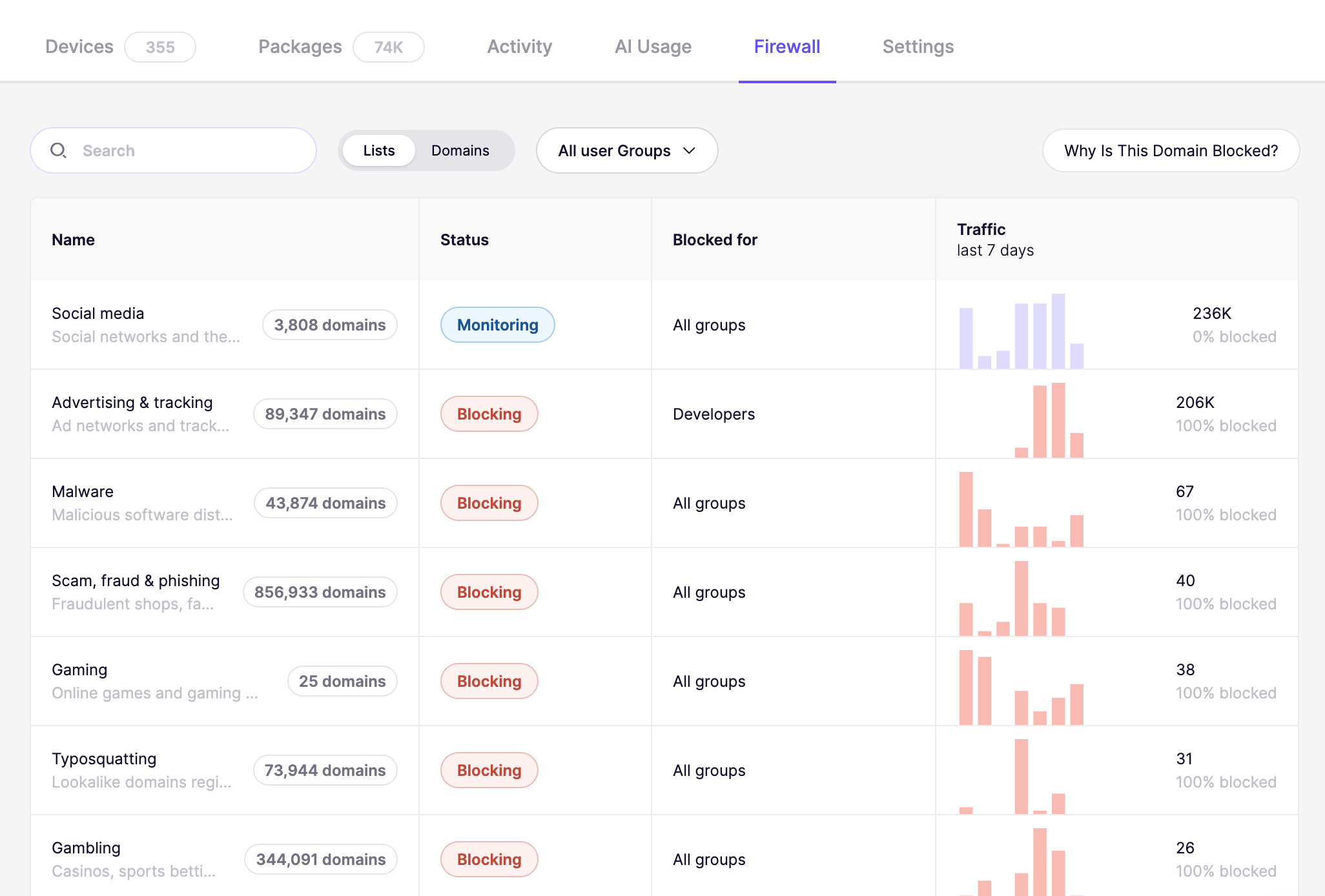Click Developers in Blocked for column
1325x896 pixels.
[x=714, y=414]
